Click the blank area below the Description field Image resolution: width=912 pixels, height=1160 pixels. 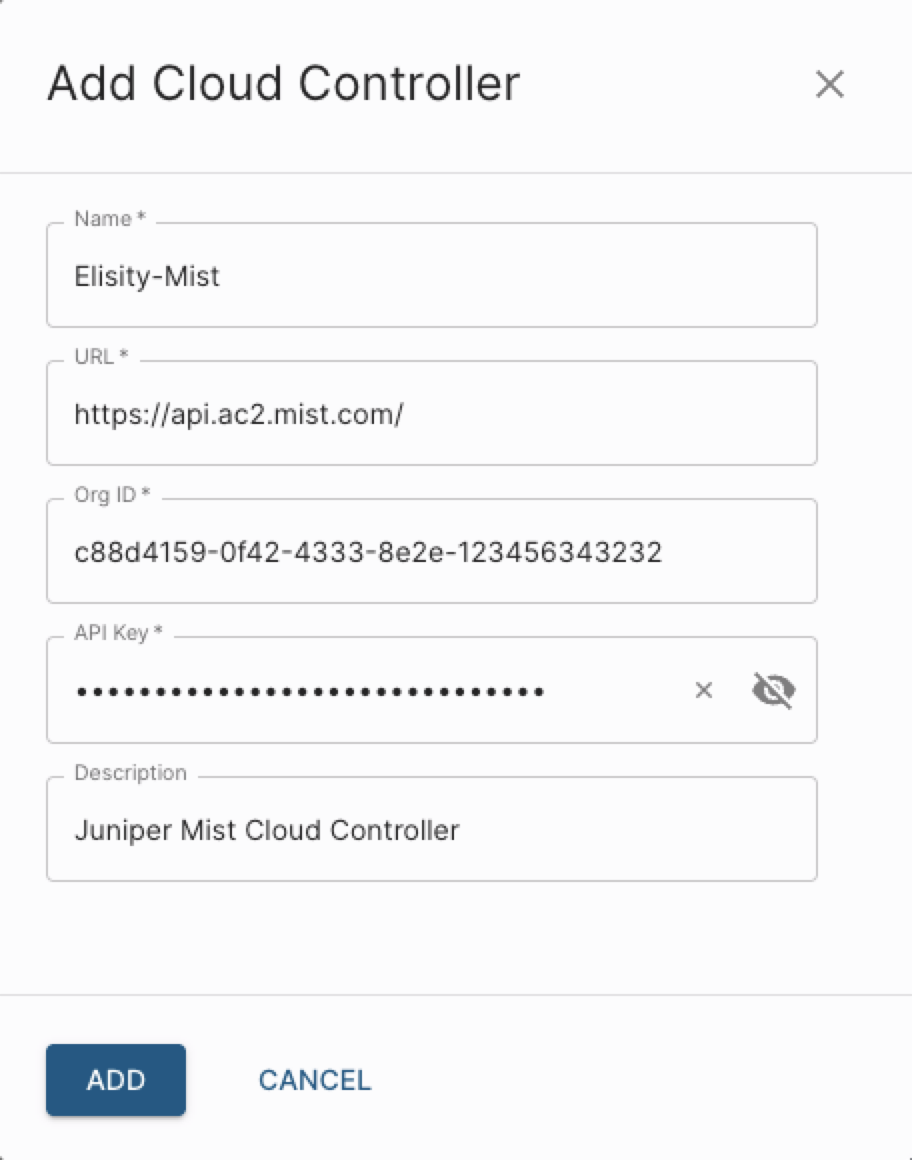pyautogui.click(x=430, y=935)
